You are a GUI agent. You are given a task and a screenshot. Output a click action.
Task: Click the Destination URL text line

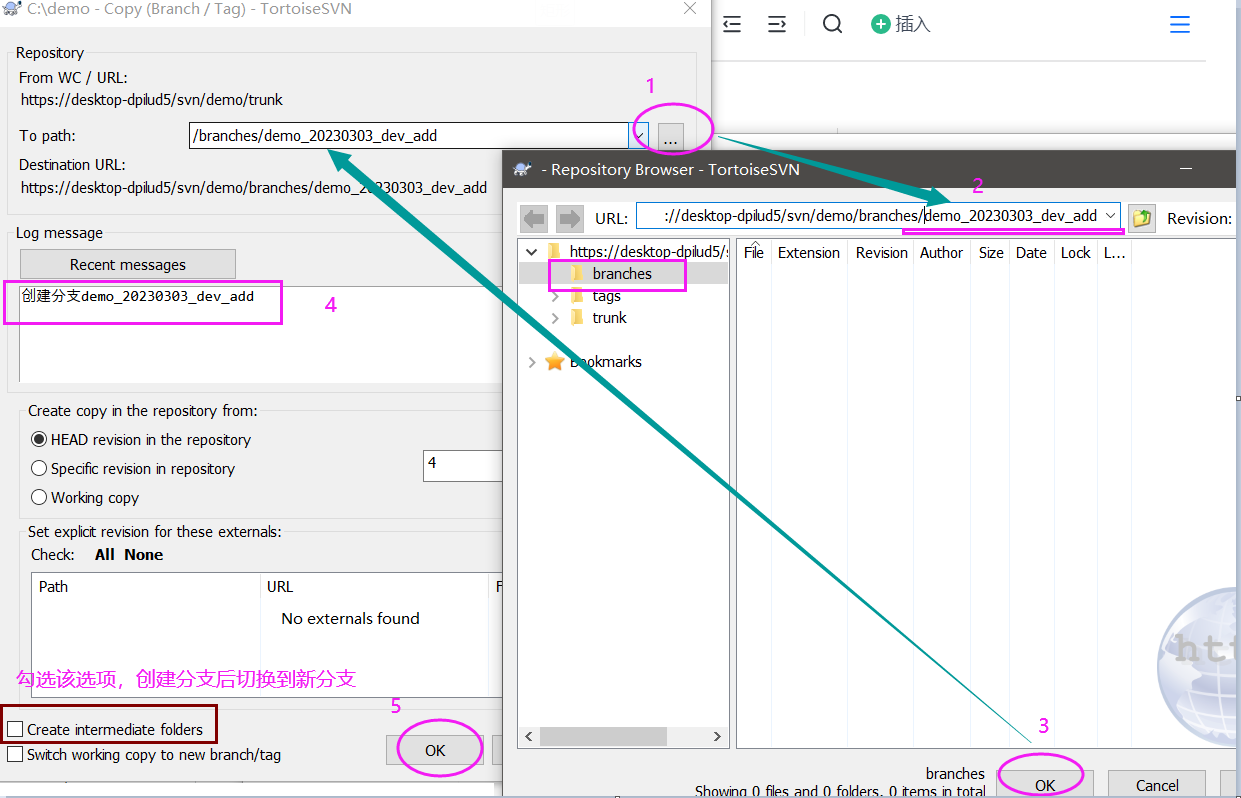click(254, 187)
